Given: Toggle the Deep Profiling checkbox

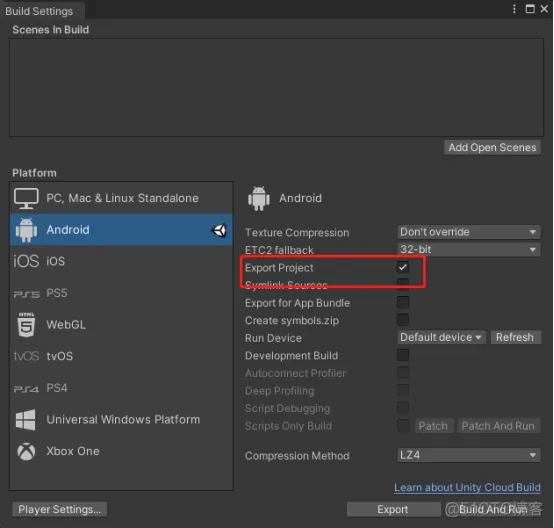Looking at the screenshot, I should click(x=403, y=390).
